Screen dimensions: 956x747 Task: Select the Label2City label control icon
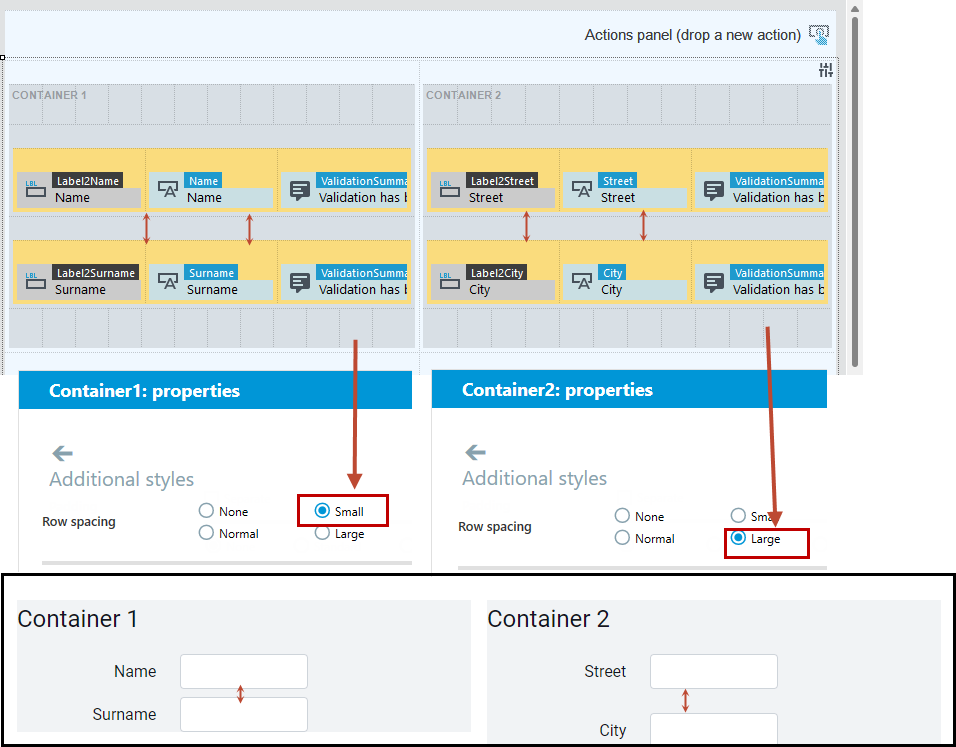450,282
